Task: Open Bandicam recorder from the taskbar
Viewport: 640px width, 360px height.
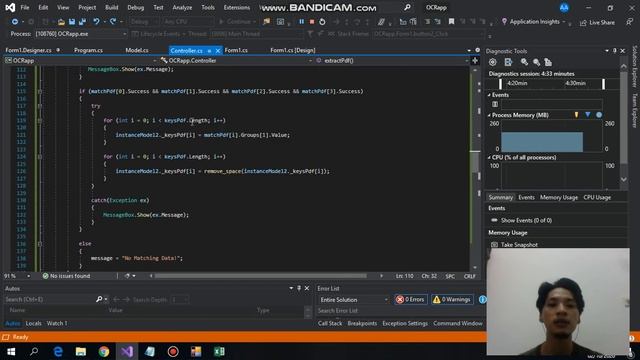Action: coord(173,351)
